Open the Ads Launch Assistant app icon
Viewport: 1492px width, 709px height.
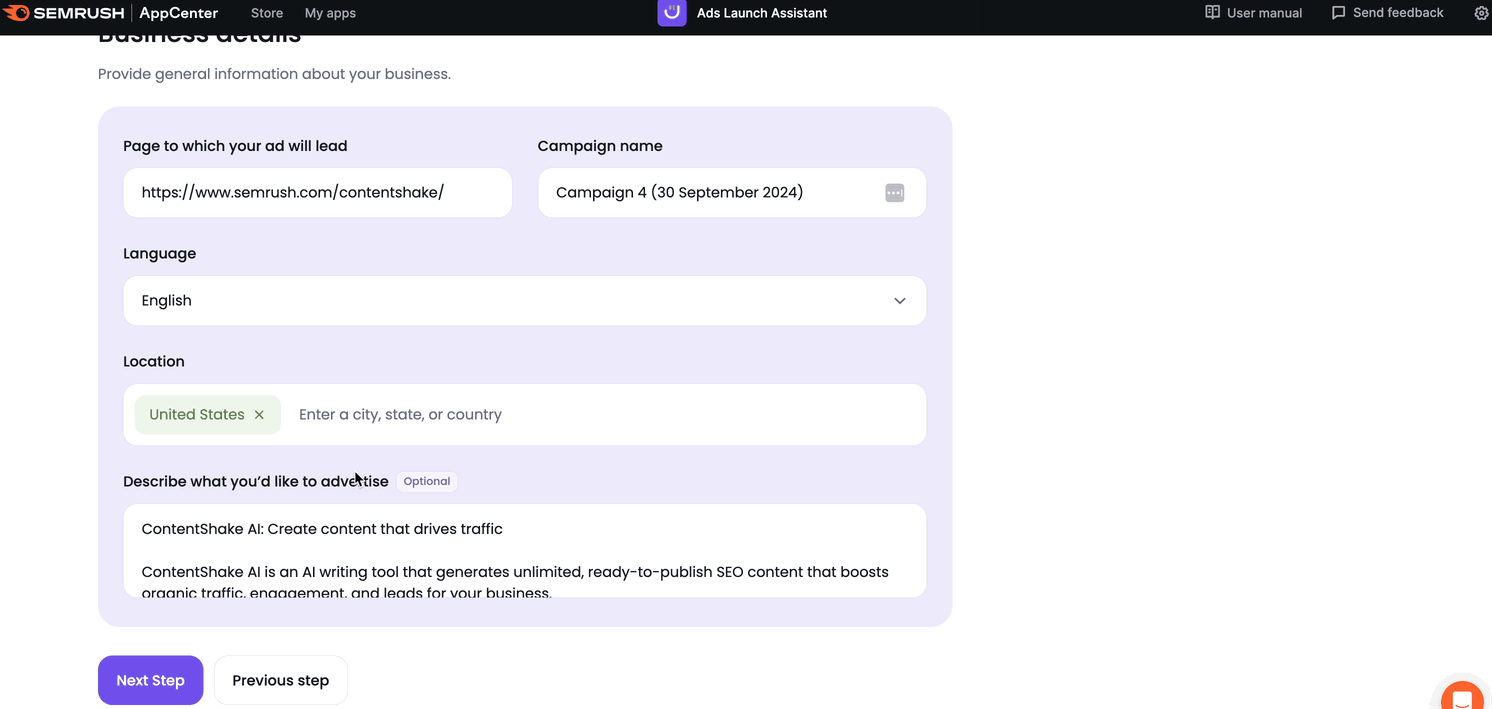tap(672, 13)
